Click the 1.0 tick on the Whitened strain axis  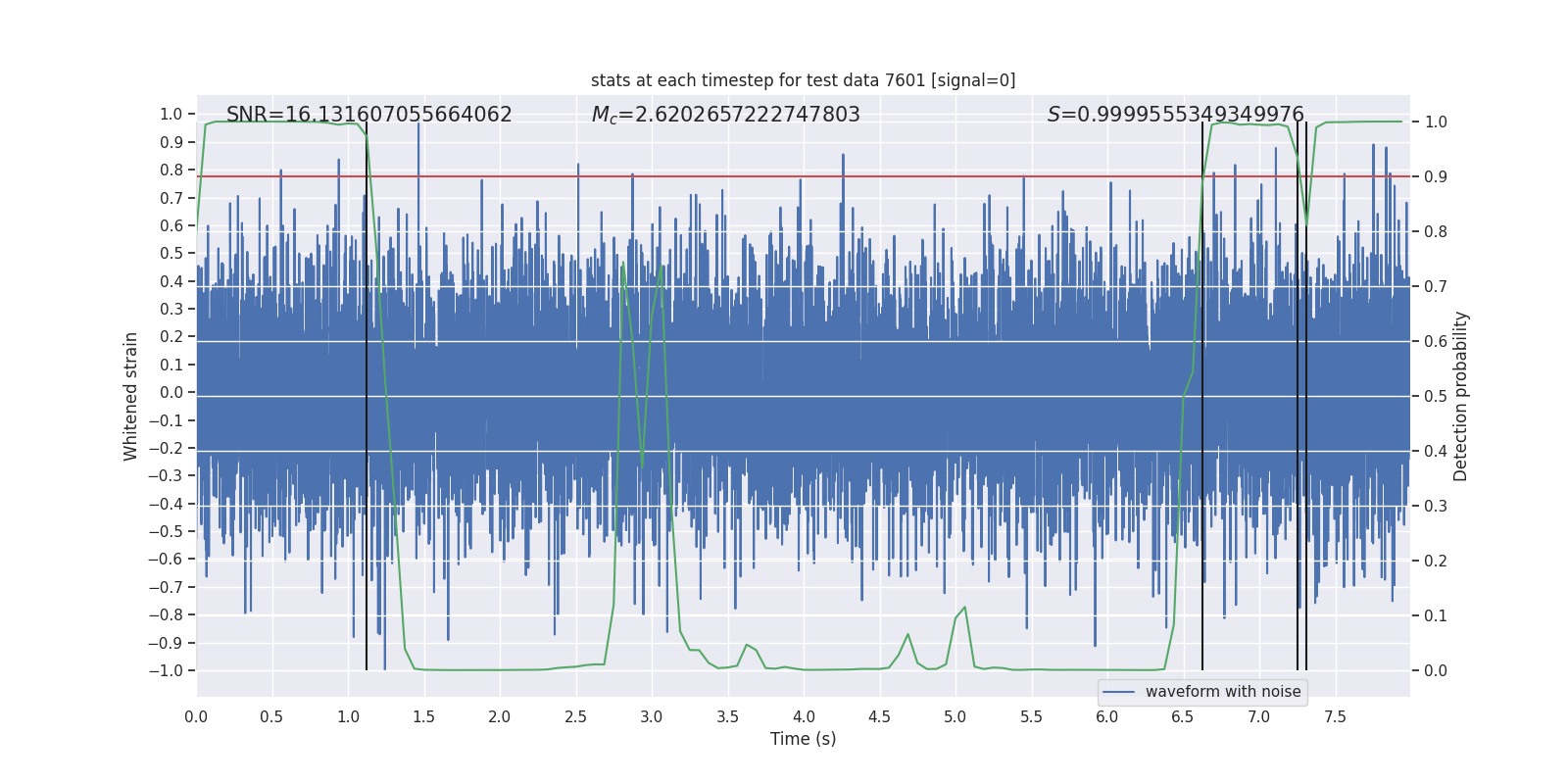[x=171, y=115]
